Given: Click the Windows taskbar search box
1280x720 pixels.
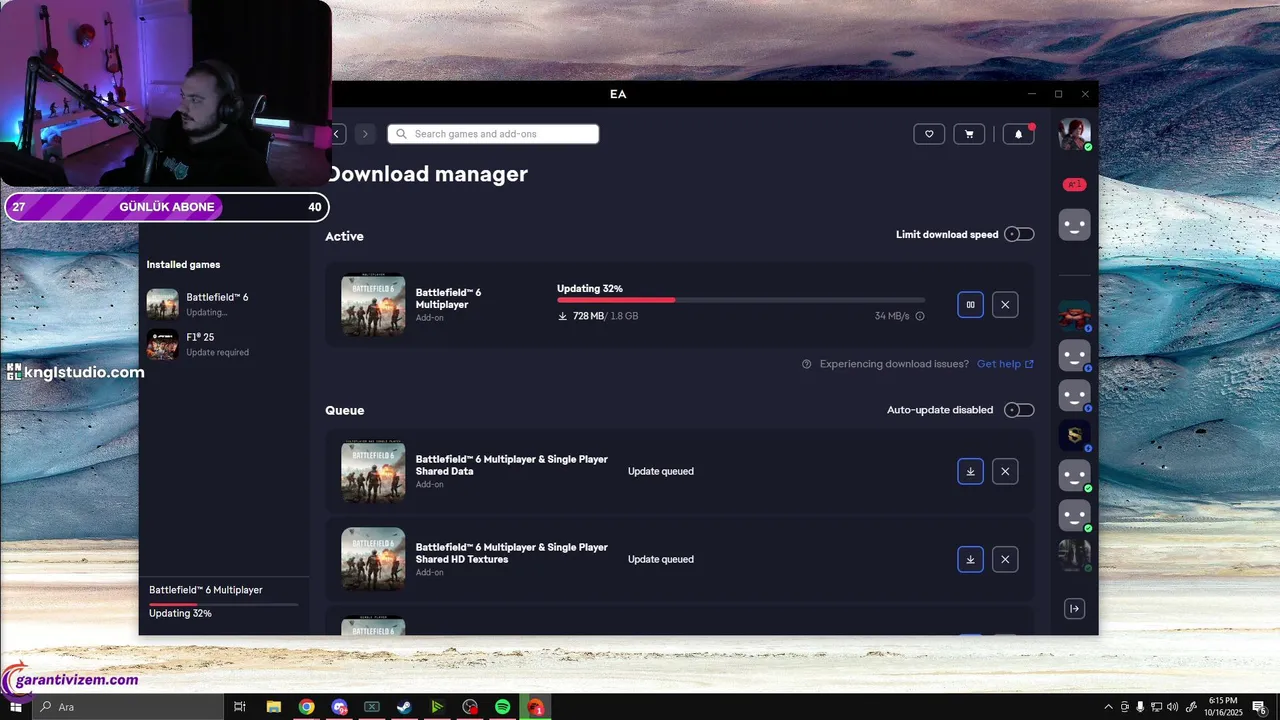Looking at the screenshot, I should 127,707.
